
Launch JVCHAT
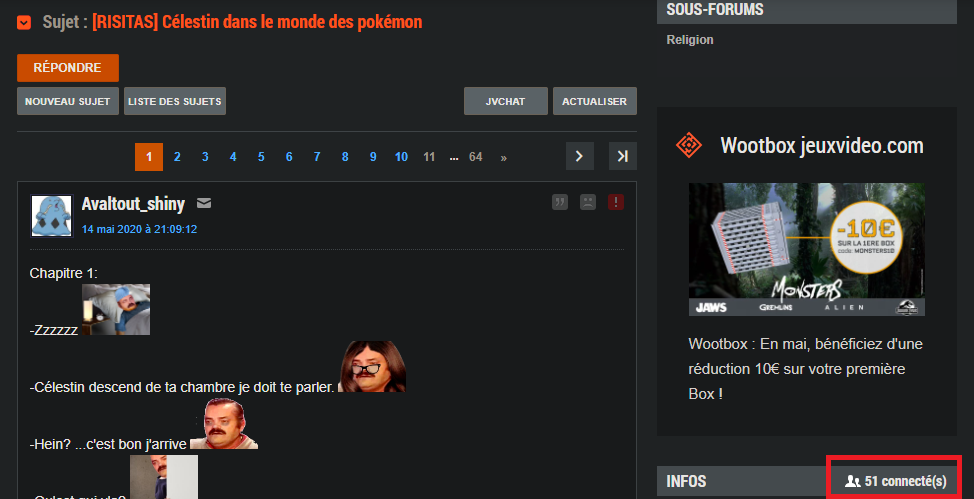pos(506,101)
